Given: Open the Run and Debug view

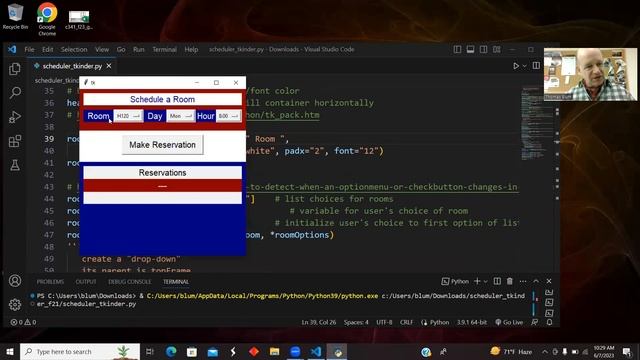Looking at the screenshot, I should click(x=15, y=117).
